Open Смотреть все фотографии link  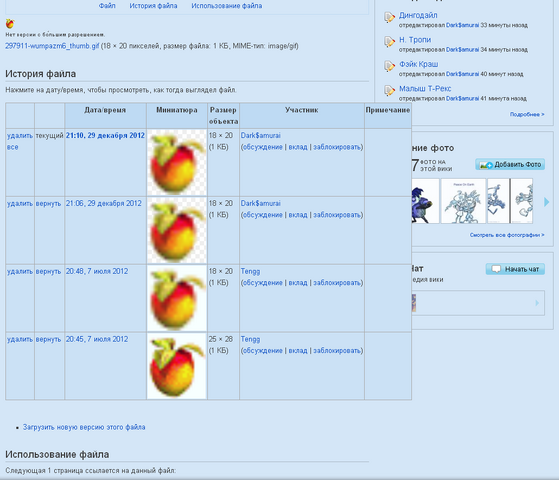[x=507, y=235]
